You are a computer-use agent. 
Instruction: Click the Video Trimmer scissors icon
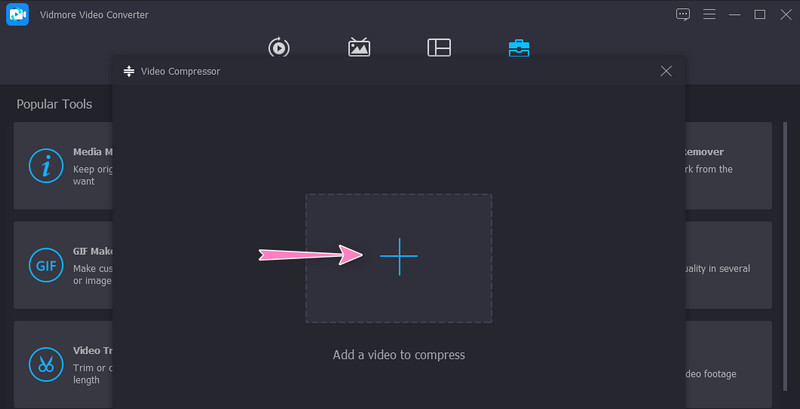[x=45, y=364]
